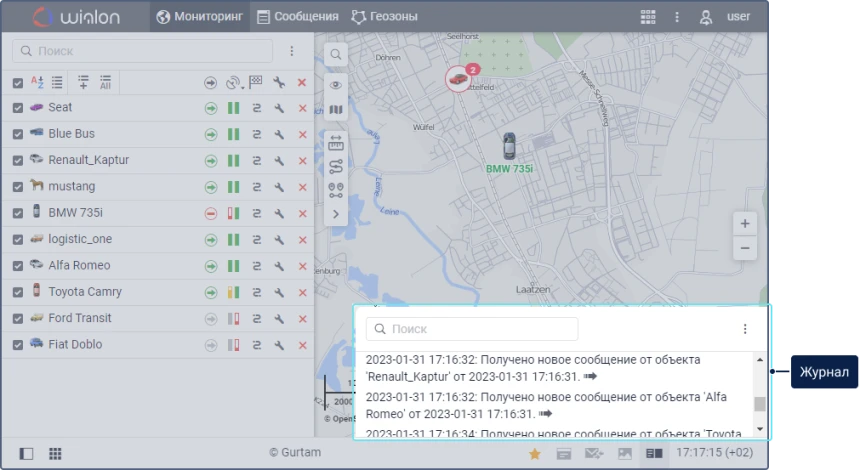This screenshot has width=860, height=470.
Task: Select the Ford Transit unit name
Action: click(80, 318)
